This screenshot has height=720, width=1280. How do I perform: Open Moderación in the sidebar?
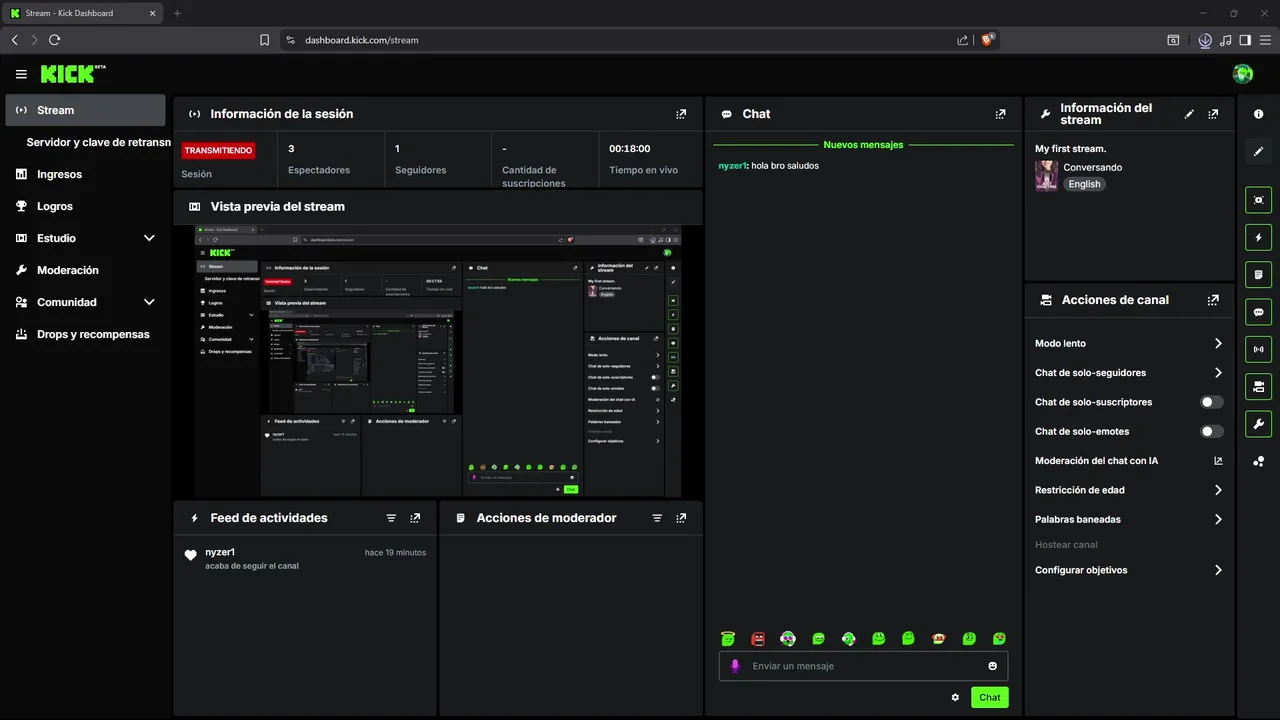point(85,270)
